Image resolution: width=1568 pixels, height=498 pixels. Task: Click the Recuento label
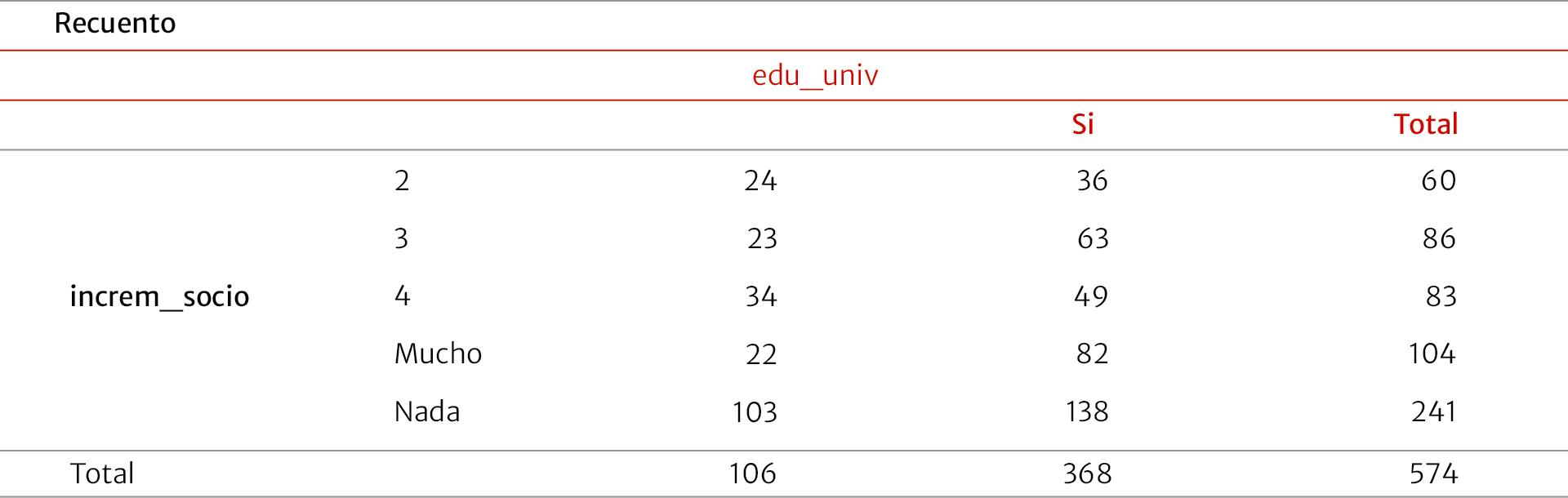[115, 24]
